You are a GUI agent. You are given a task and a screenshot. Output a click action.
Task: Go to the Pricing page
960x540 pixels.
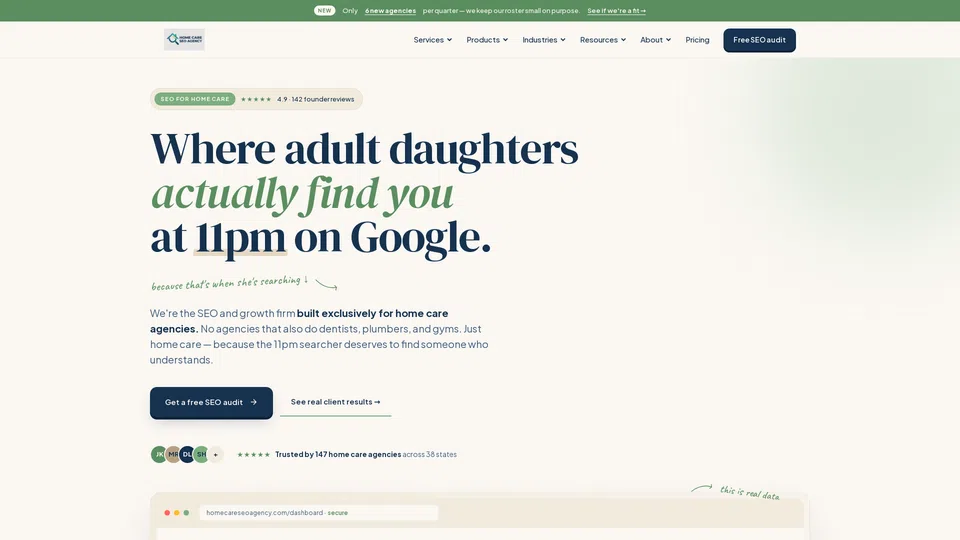(697, 40)
